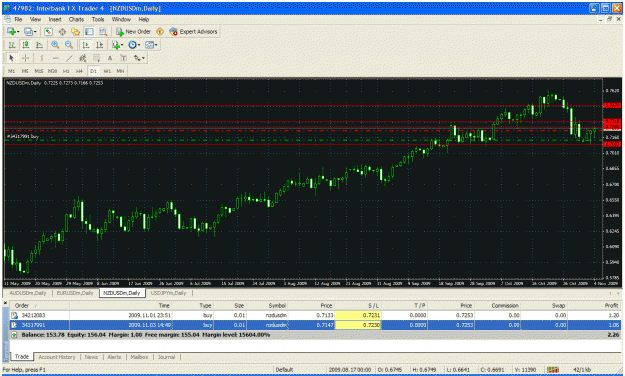The image size is (625, 376).
Task: Open the Charts menu
Action: coord(76,20)
